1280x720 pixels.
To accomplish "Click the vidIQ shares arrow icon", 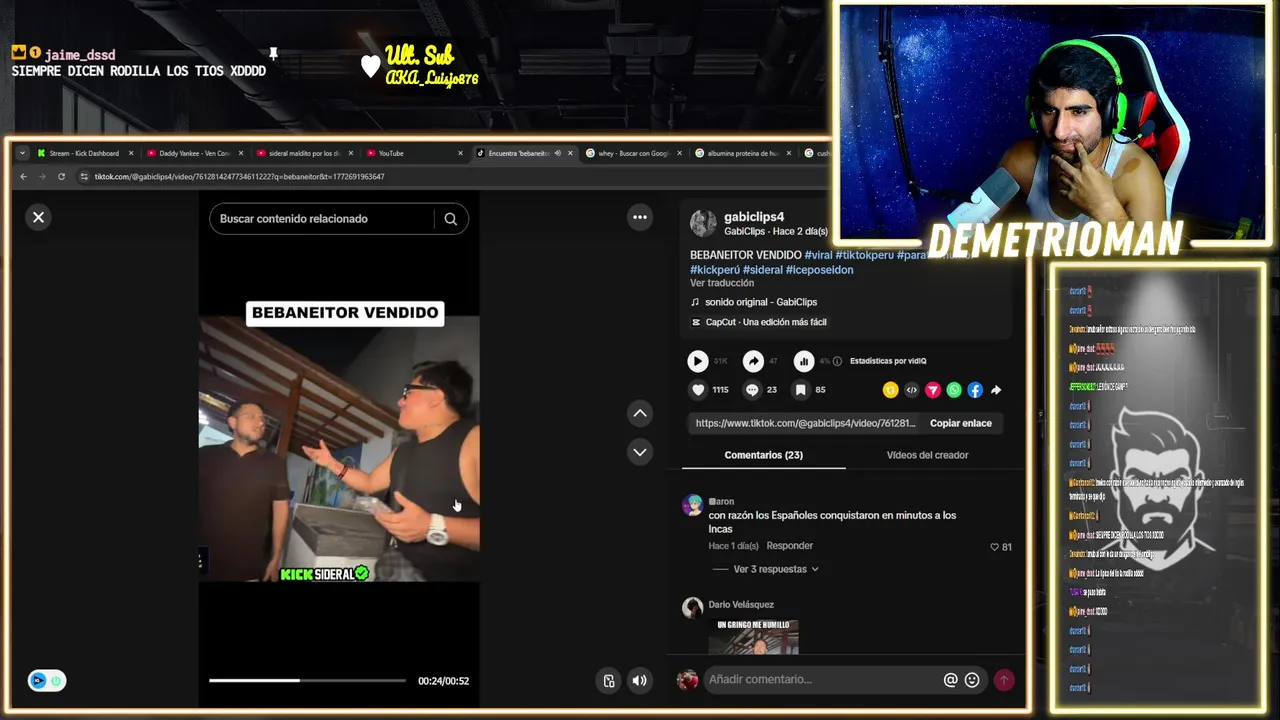I will pyautogui.click(x=753, y=361).
